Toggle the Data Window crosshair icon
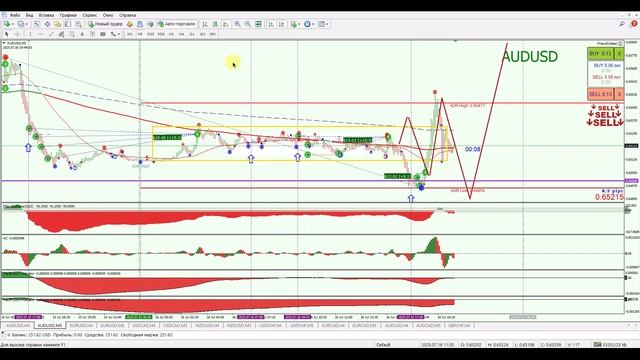 click(47, 24)
